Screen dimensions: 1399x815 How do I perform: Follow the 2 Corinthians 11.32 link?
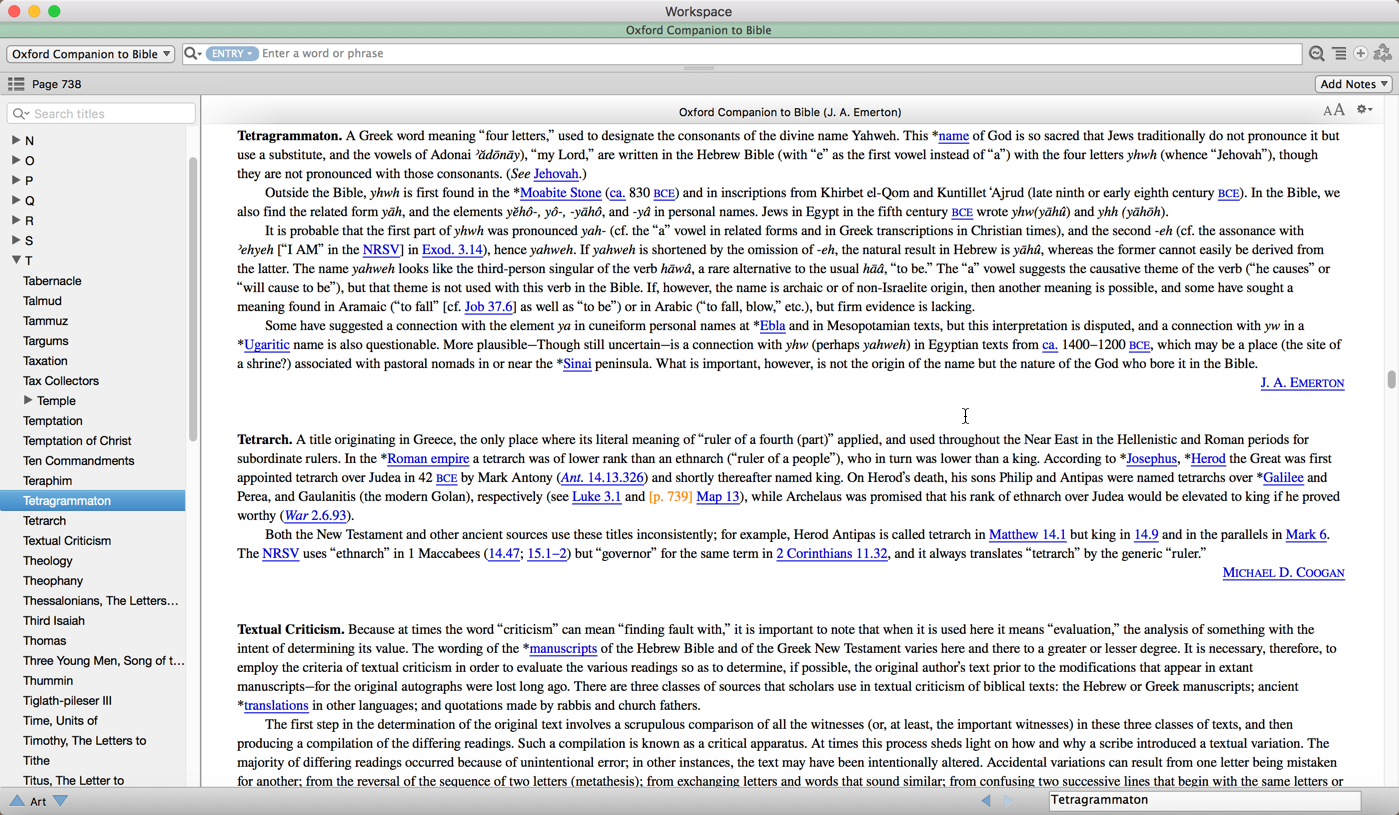click(831, 554)
